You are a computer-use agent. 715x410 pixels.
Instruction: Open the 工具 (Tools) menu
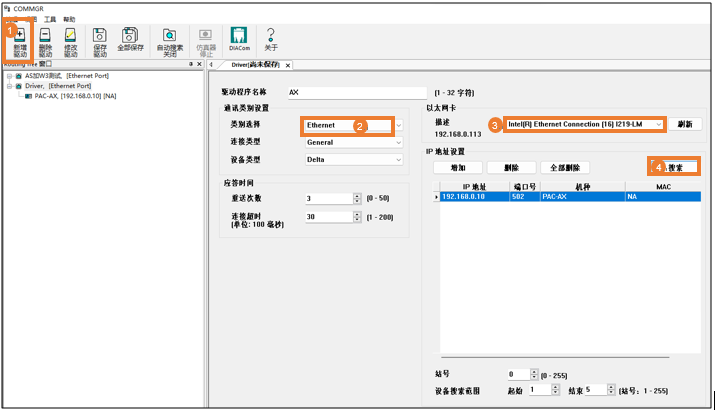point(50,19)
